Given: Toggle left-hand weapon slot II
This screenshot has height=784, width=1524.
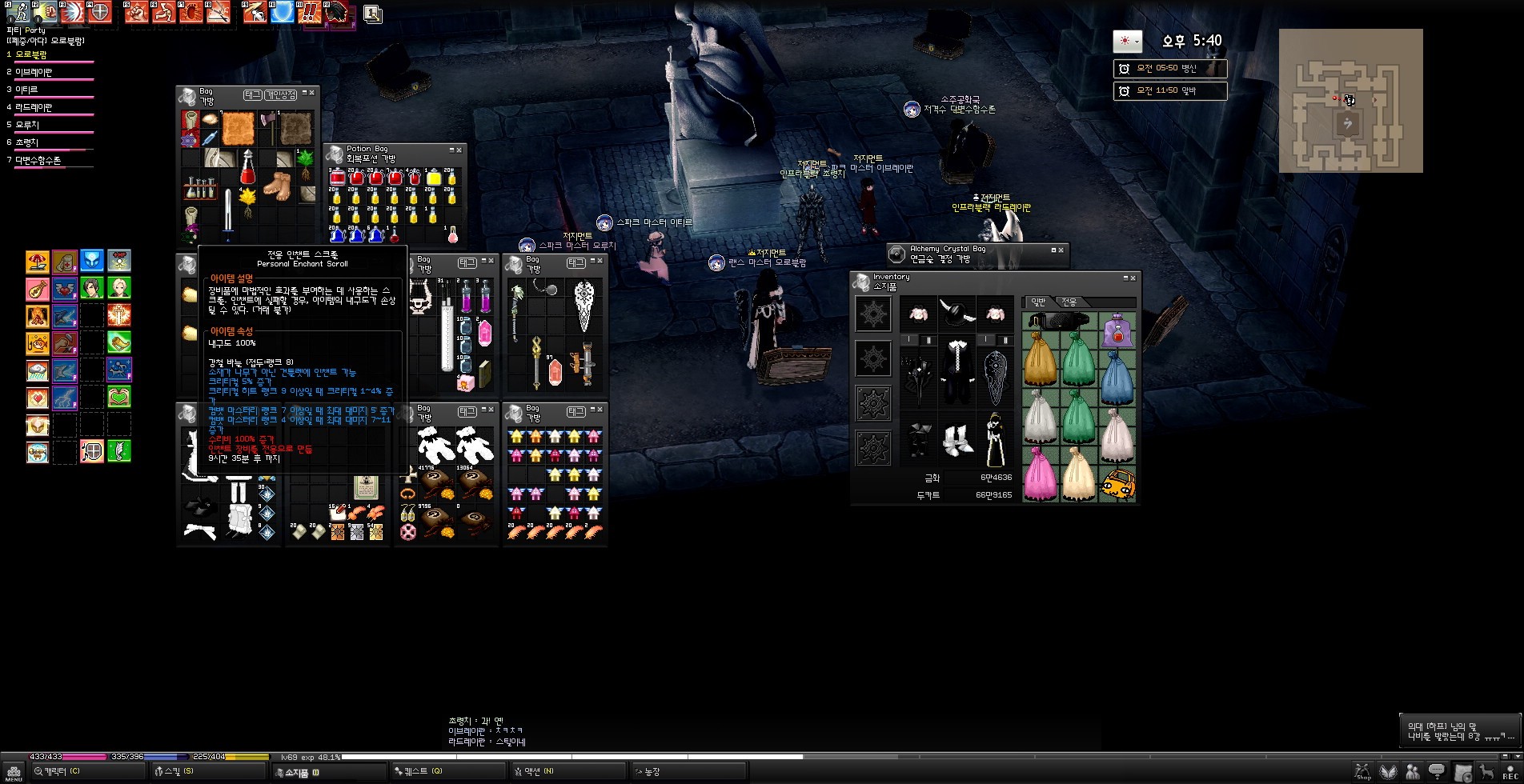Looking at the screenshot, I should pyautogui.click(x=1005, y=340).
